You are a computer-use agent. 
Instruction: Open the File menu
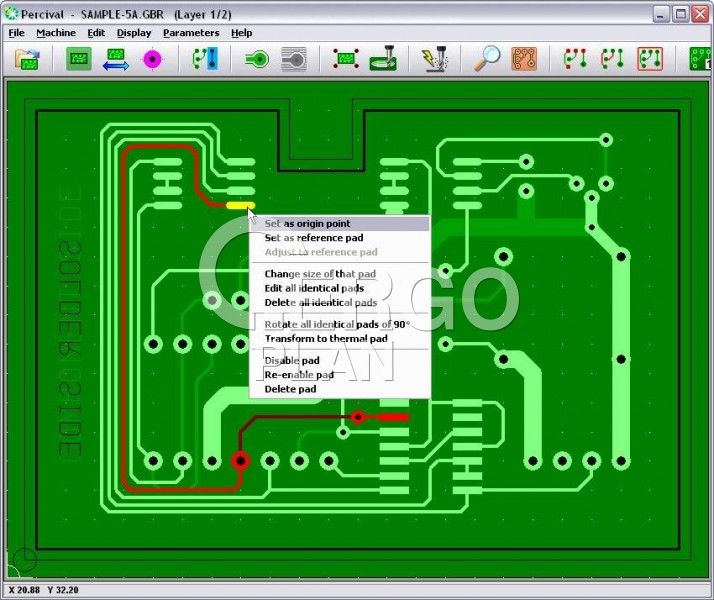[x=17, y=32]
